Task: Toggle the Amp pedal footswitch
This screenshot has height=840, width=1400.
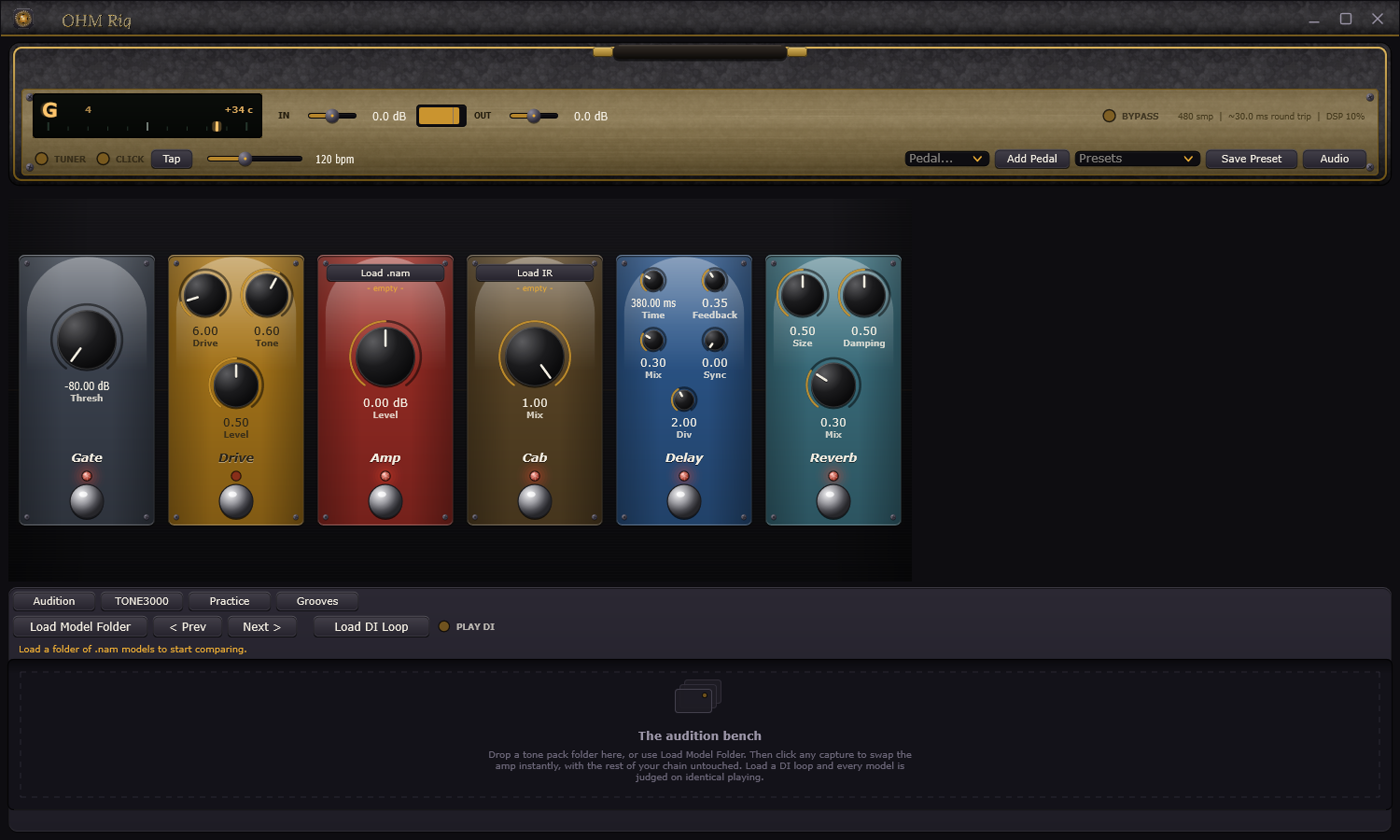Action: point(385,502)
